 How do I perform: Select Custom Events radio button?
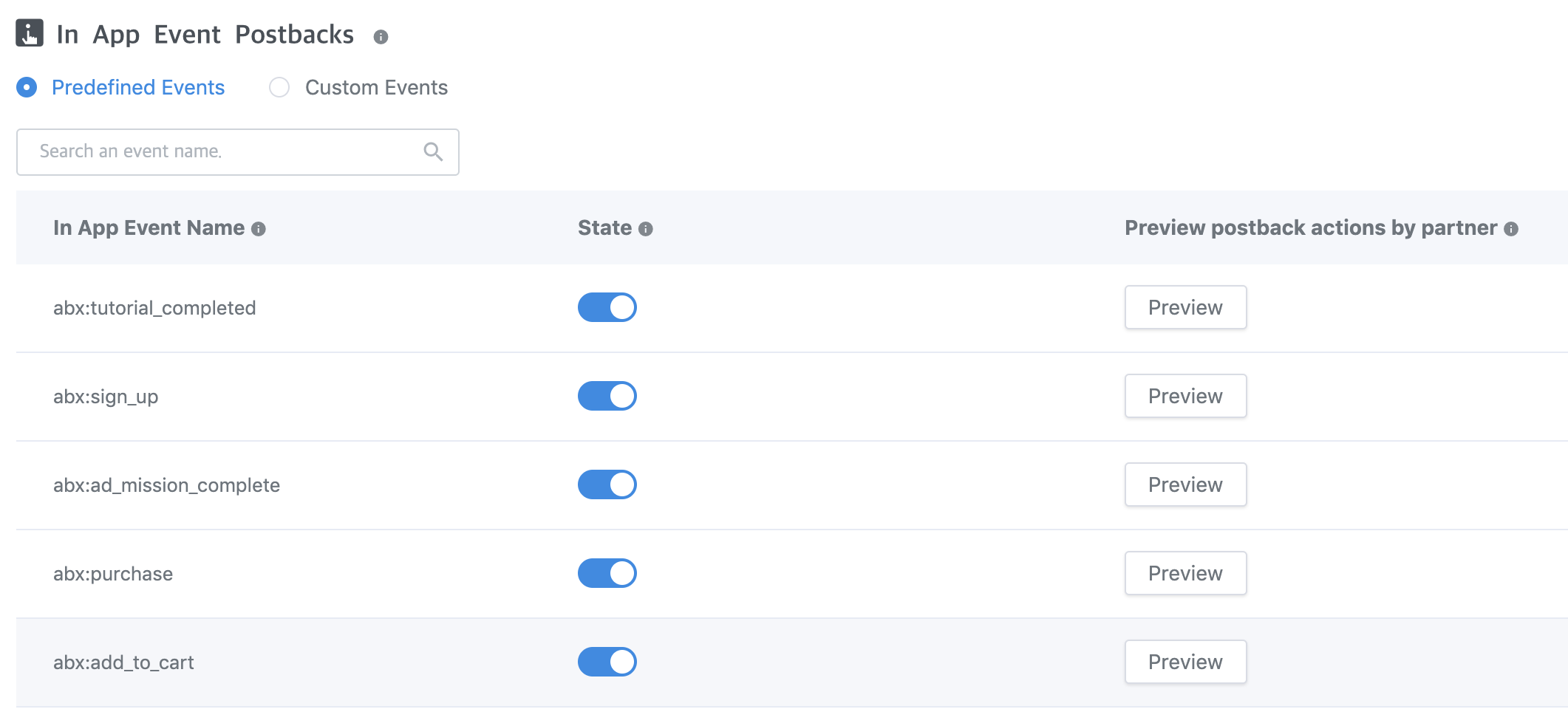point(279,87)
